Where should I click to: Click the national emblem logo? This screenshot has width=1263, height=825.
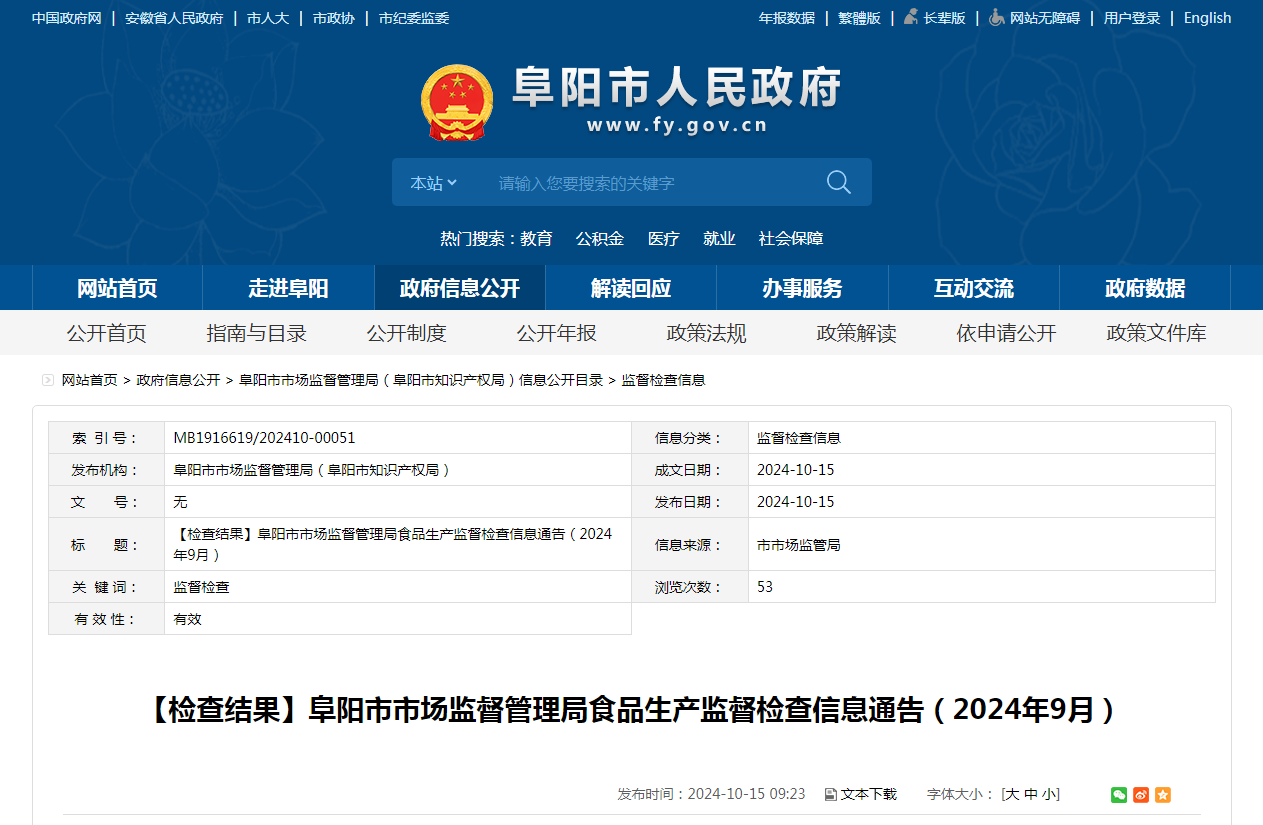coord(457,102)
